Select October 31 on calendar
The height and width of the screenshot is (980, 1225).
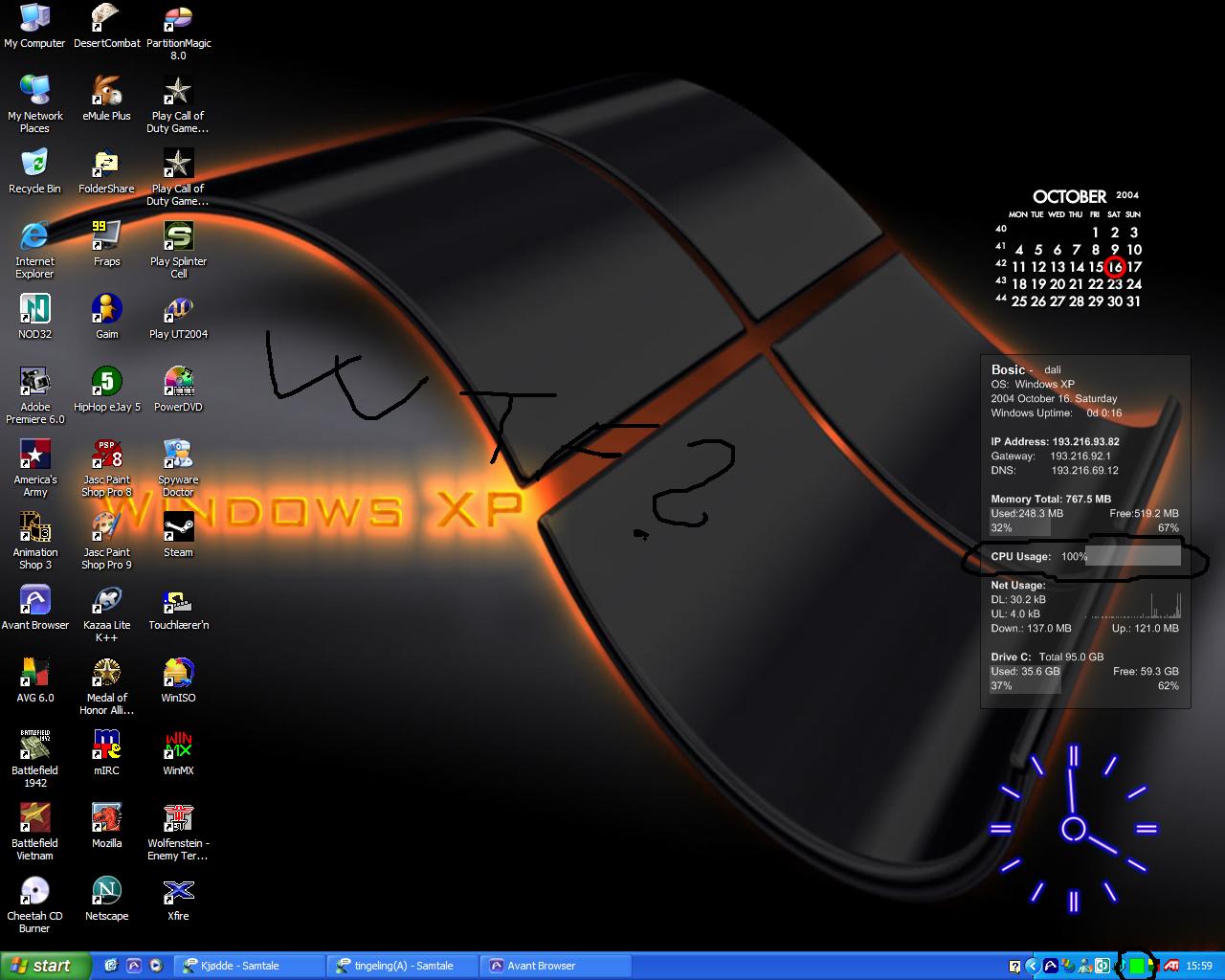click(x=1133, y=301)
